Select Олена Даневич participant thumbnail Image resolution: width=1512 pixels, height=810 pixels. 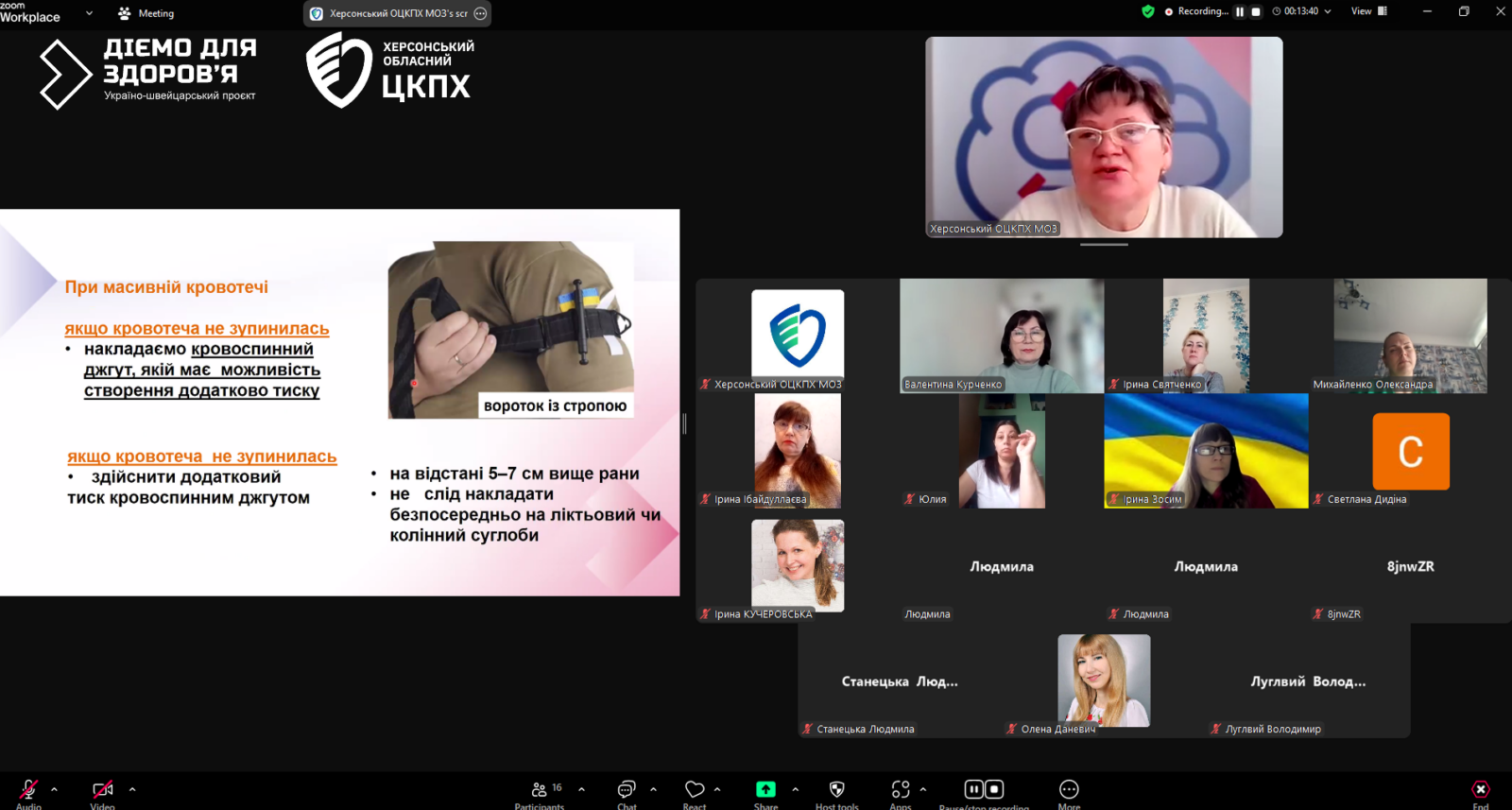pos(1104,681)
